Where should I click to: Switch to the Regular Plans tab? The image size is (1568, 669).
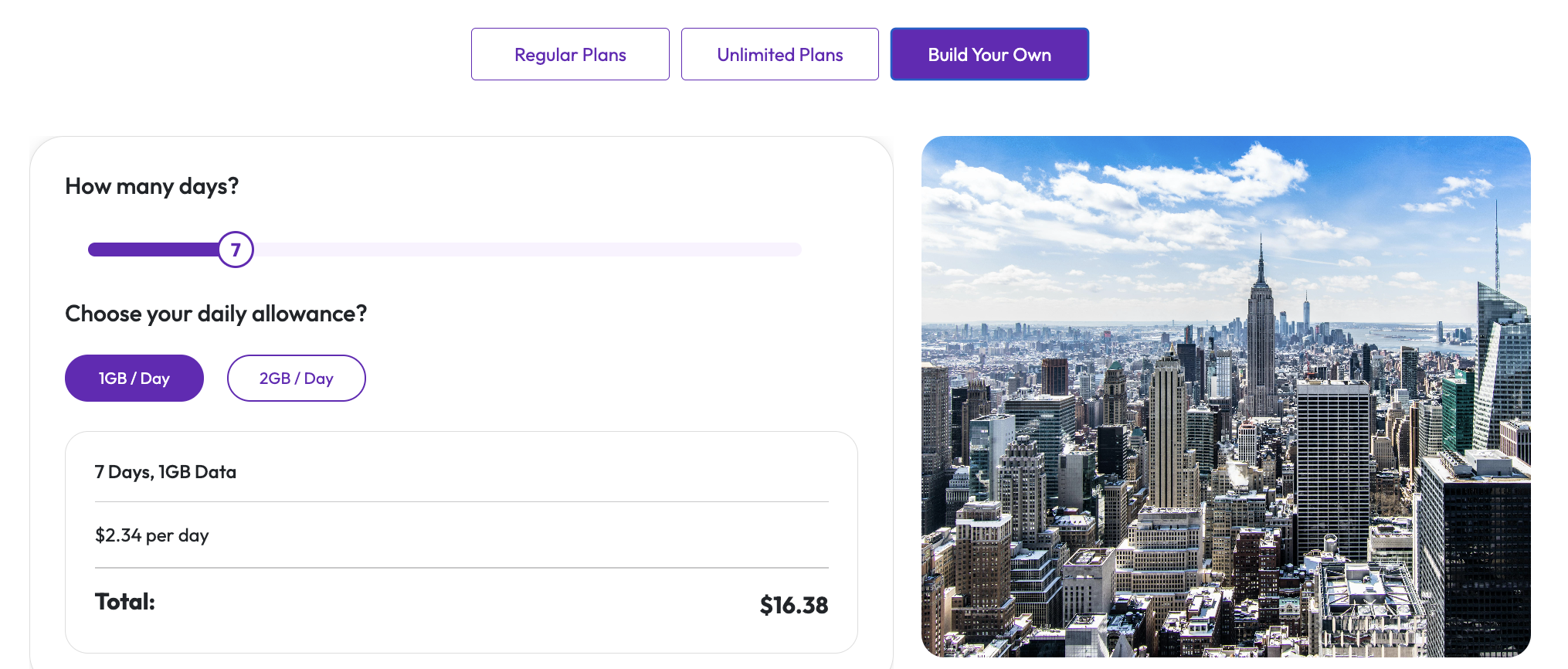(x=570, y=54)
